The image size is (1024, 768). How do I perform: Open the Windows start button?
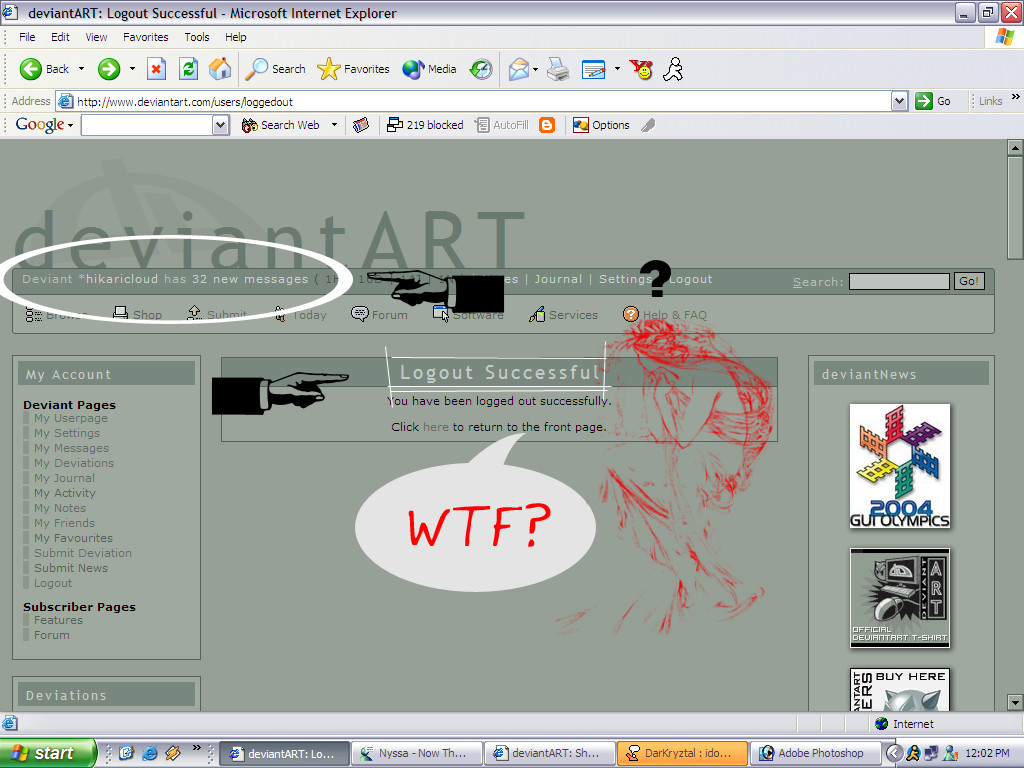tap(46, 754)
